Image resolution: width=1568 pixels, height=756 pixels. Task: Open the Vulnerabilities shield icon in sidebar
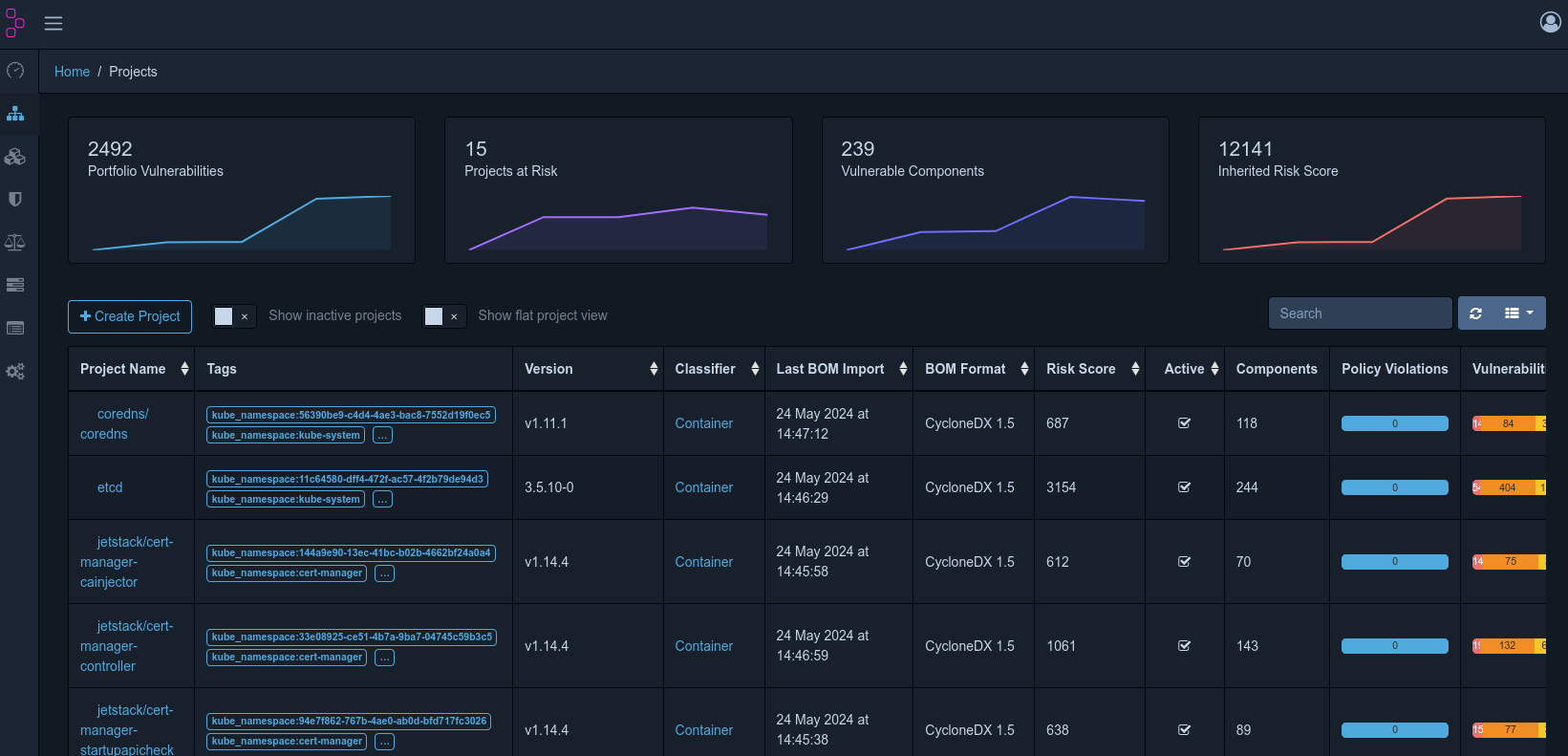(15, 200)
